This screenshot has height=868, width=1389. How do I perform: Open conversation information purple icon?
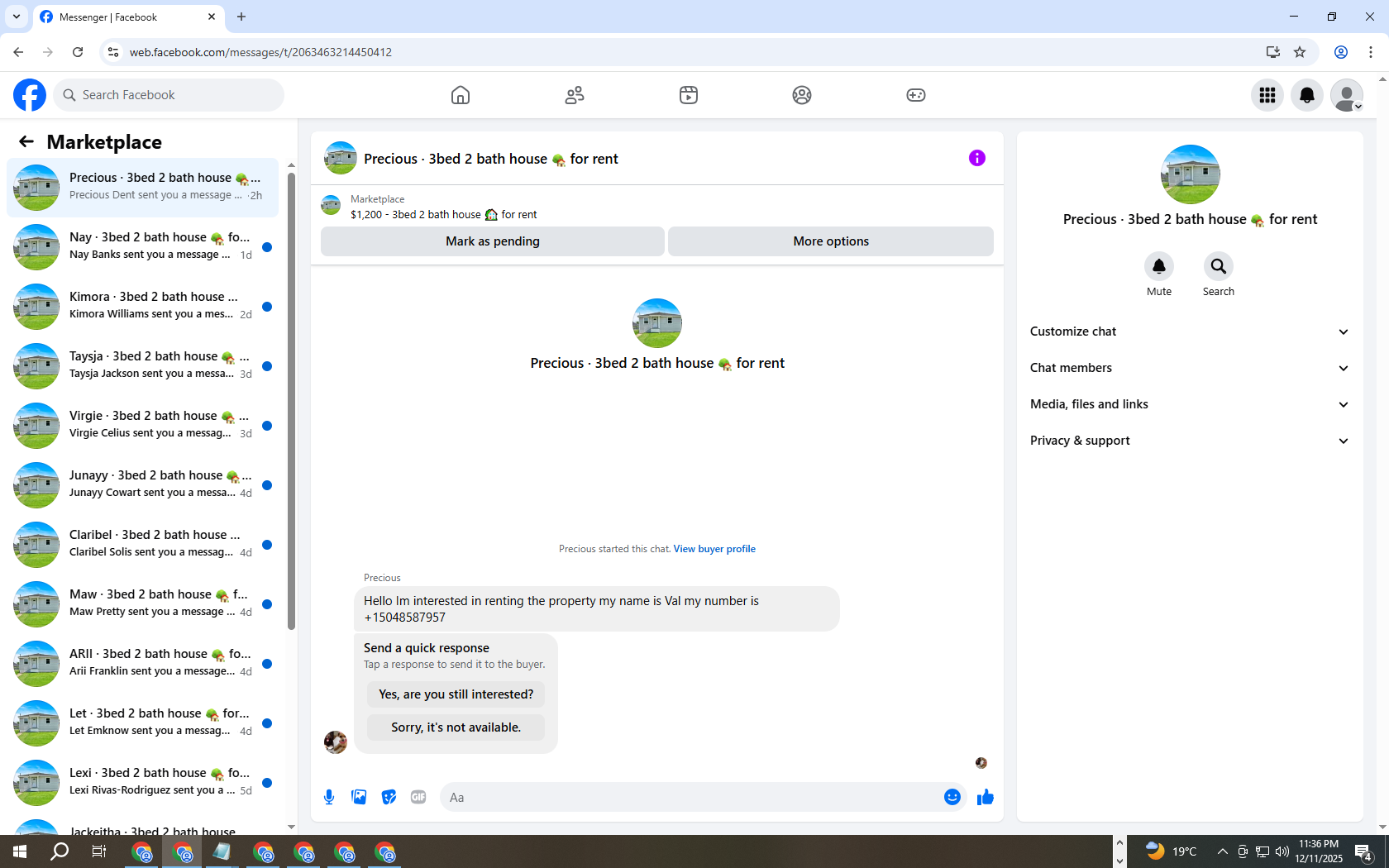(977, 158)
